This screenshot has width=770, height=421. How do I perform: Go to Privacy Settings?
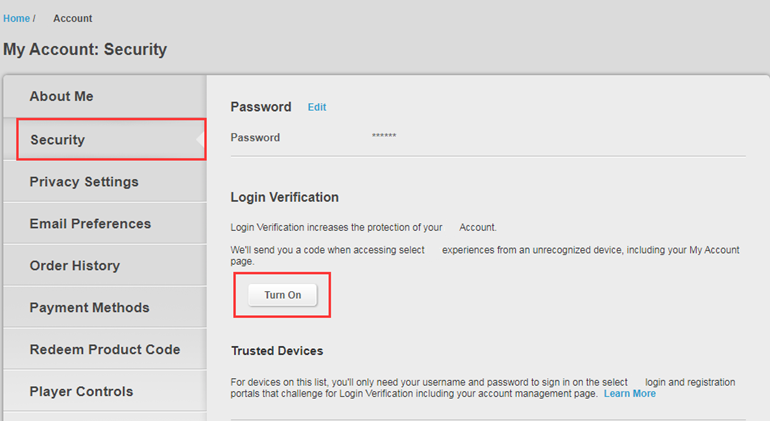(x=84, y=182)
